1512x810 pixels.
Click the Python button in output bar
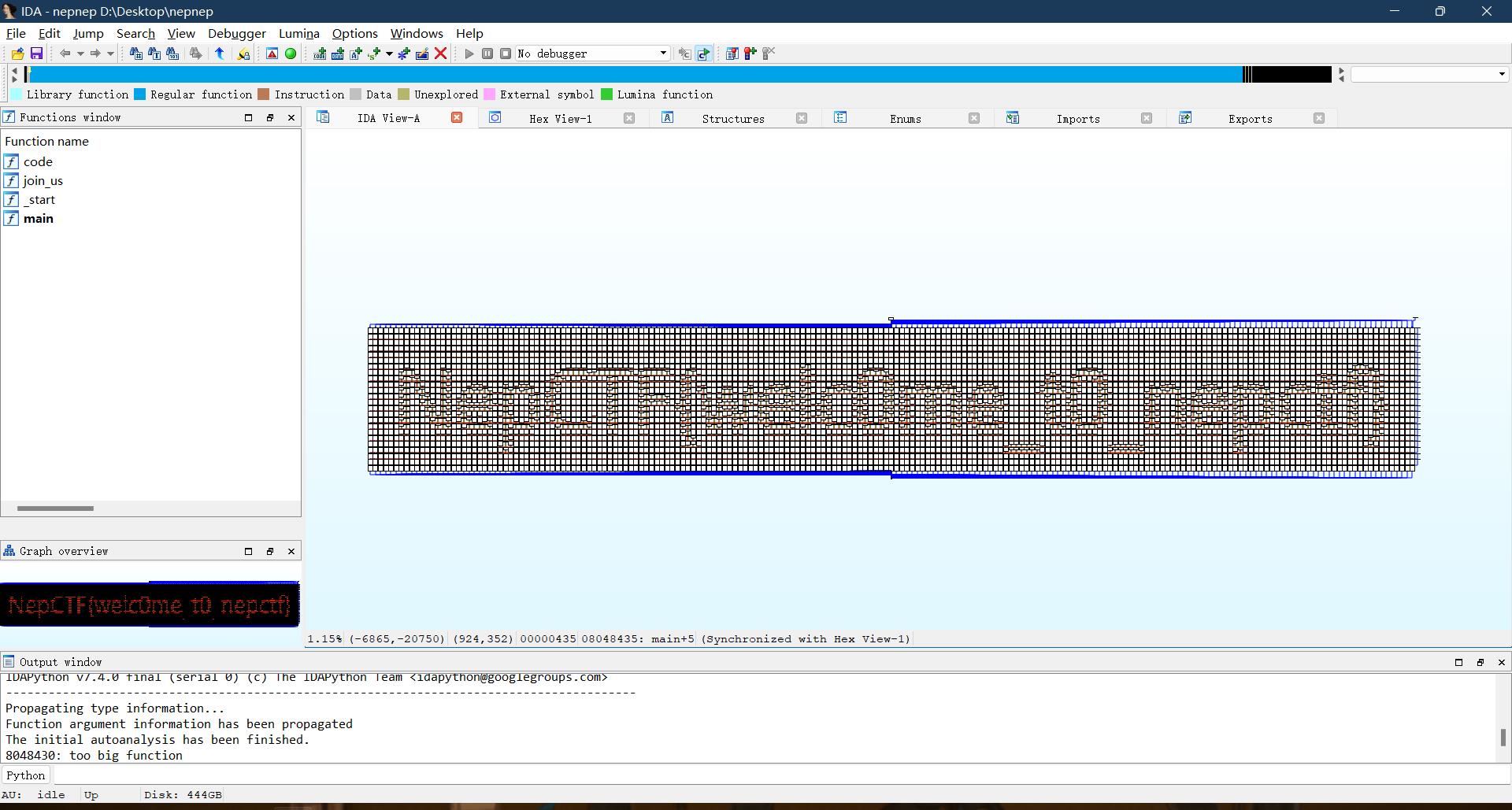(26, 775)
